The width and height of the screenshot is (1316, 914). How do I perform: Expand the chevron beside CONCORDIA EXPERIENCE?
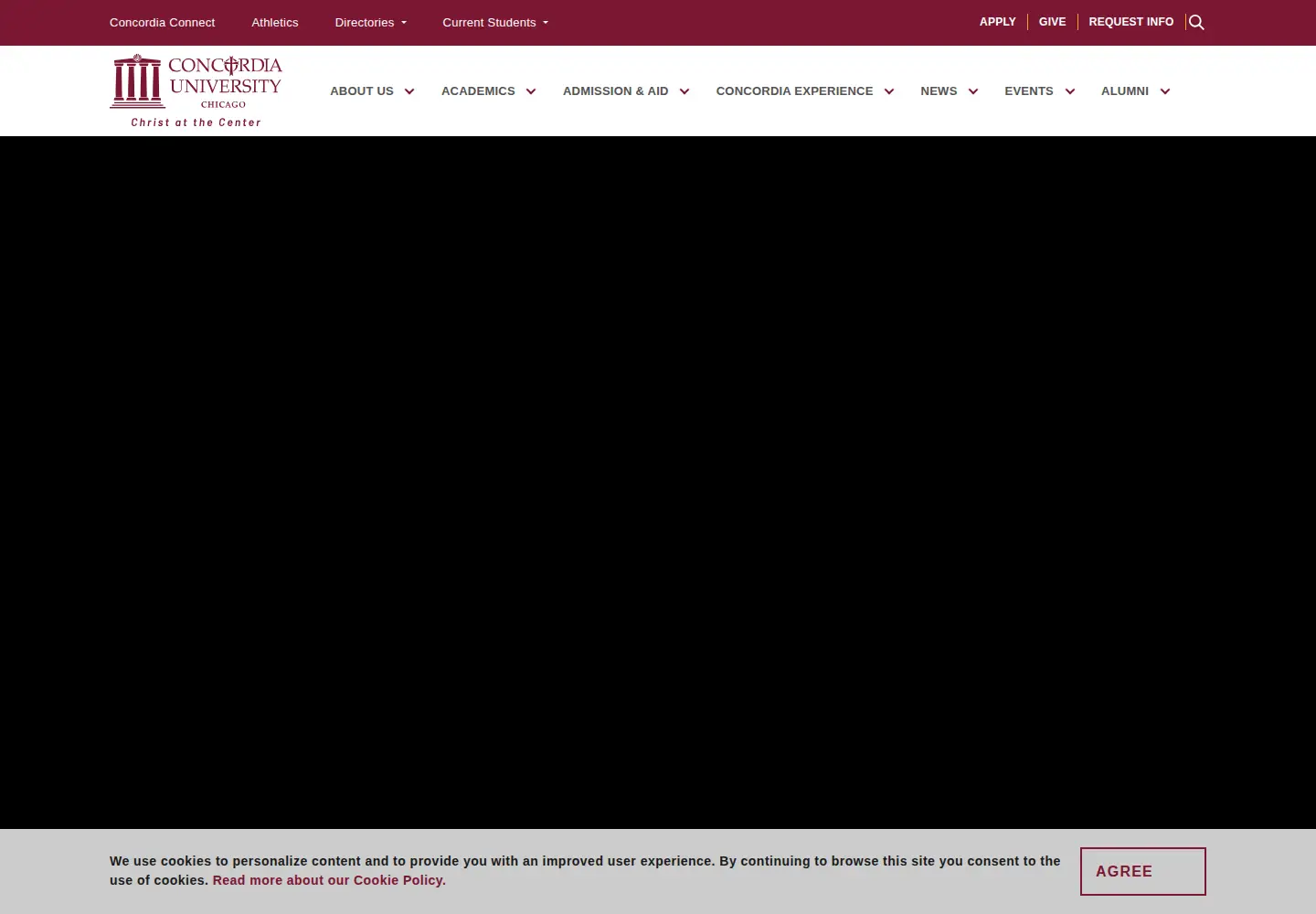coord(889,91)
